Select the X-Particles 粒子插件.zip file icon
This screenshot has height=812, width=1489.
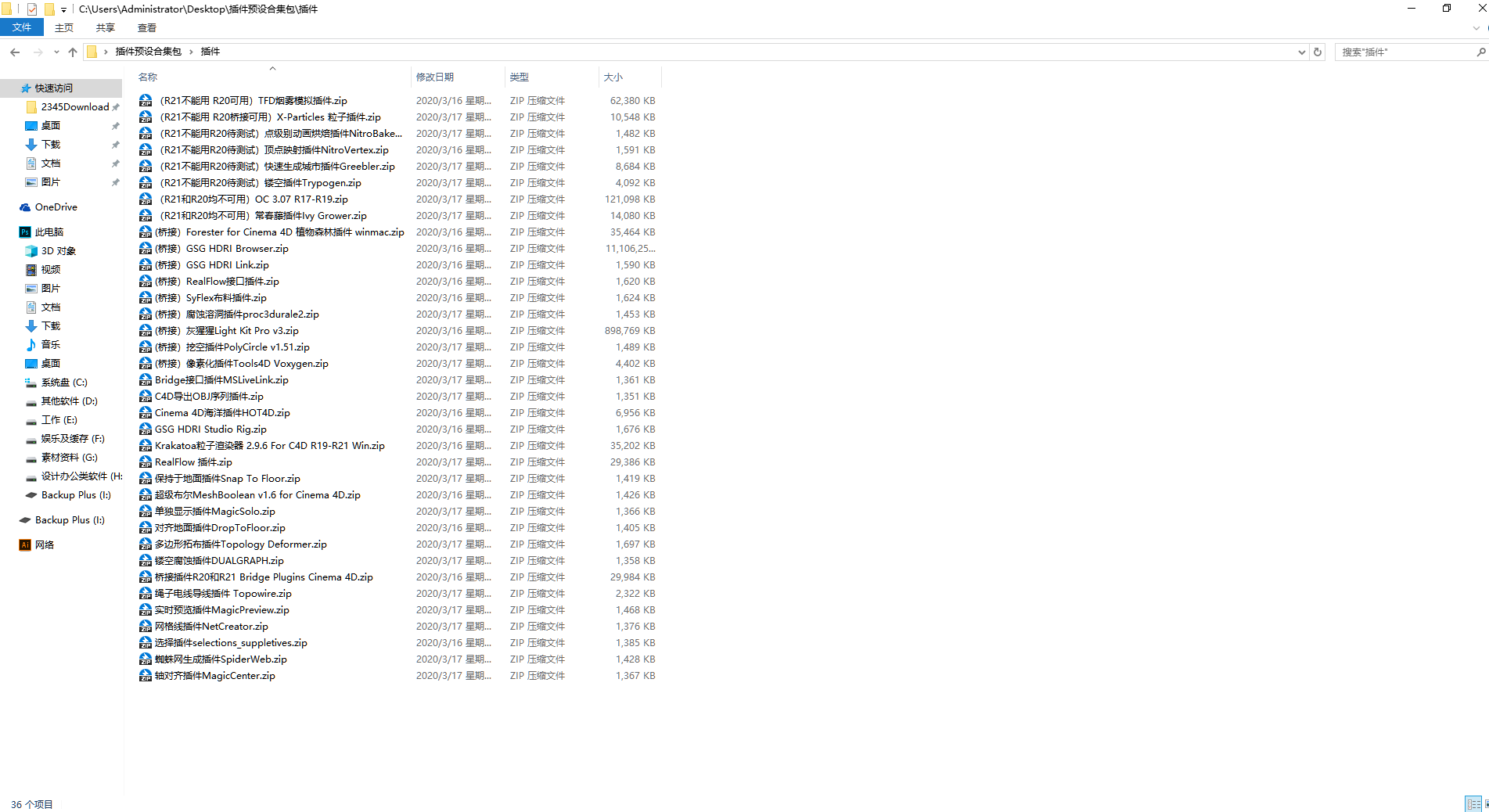(x=146, y=117)
